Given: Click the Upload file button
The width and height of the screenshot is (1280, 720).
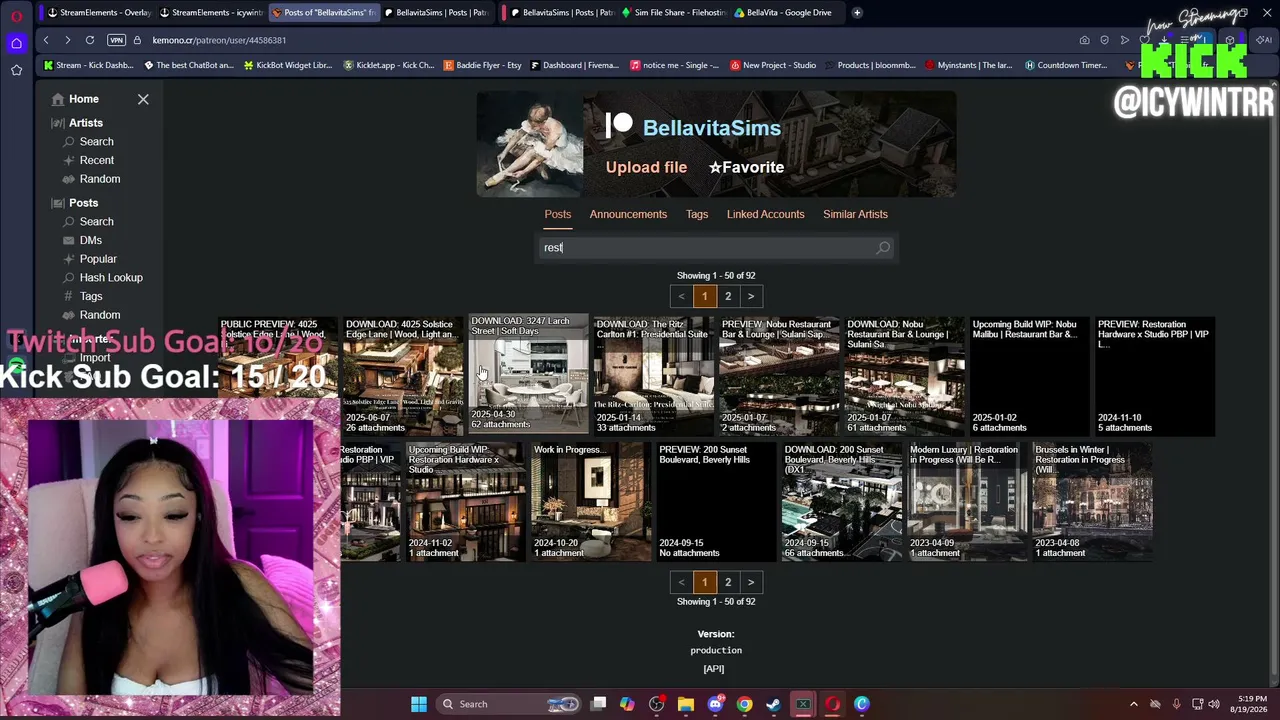Looking at the screenshot, I should pos(646,167).
